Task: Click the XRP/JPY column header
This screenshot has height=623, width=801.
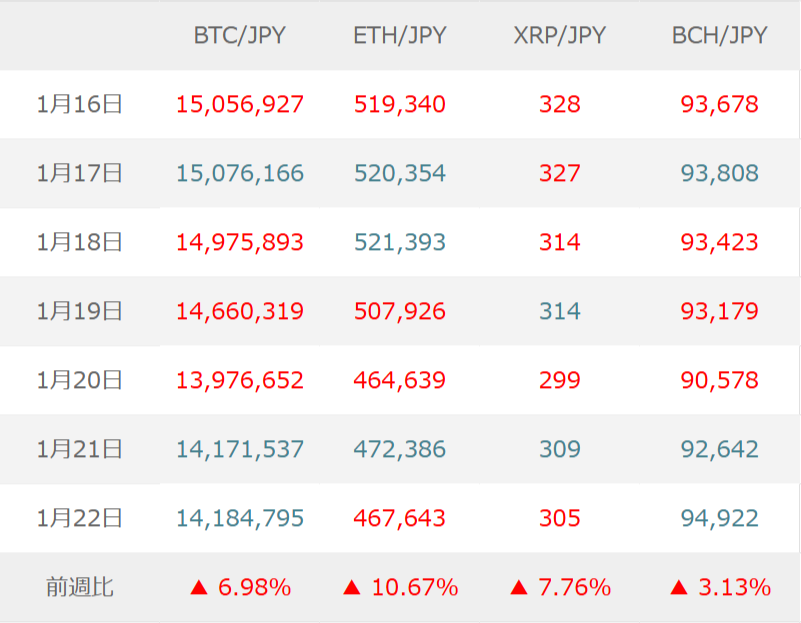Action: click(x=560, y=35)
